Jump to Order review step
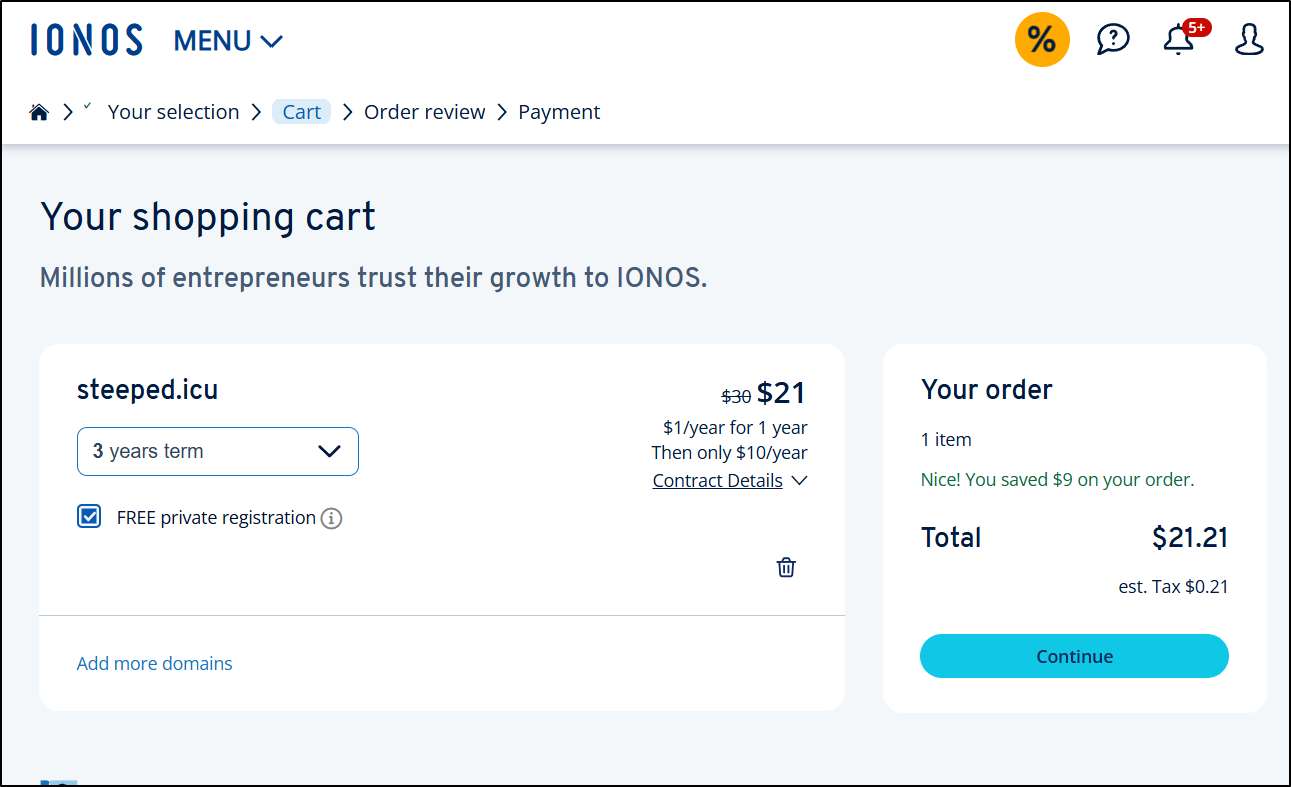Viewport: 1291px width, 787px height. 424,112
